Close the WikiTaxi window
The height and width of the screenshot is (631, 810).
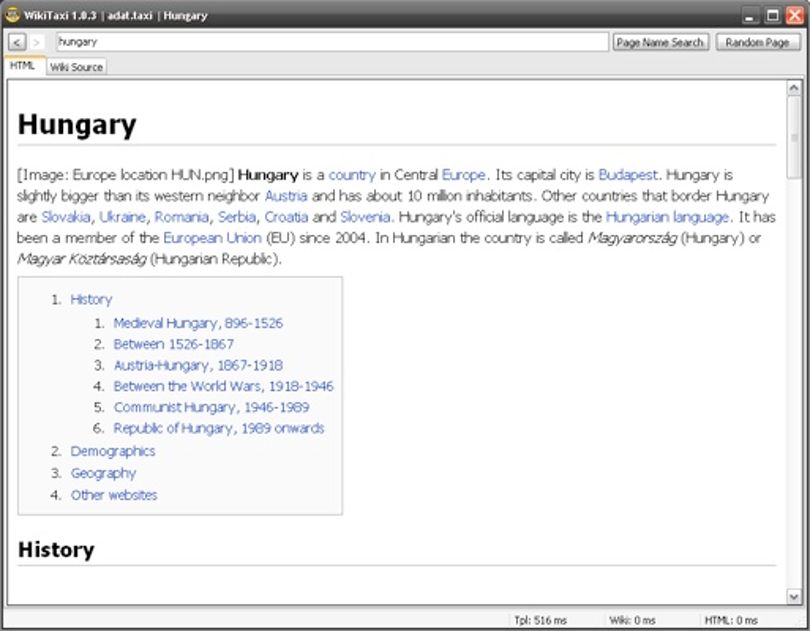(795, 16)
